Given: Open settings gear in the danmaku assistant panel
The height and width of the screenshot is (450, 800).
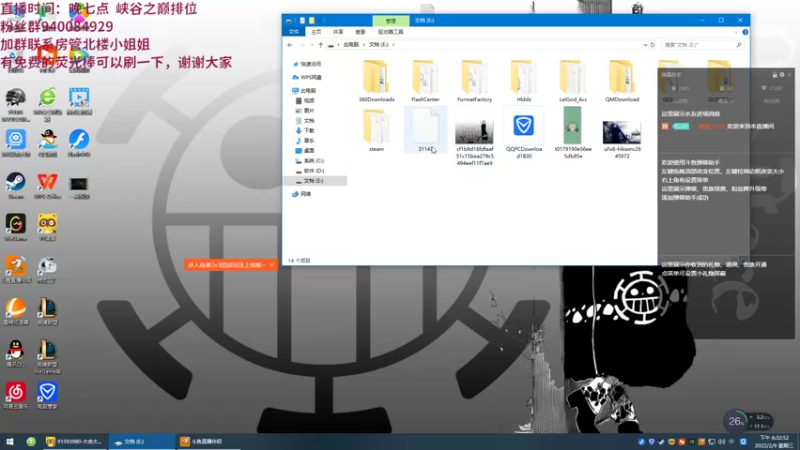Looking at the screenshot, I should (x=782, y=74).
